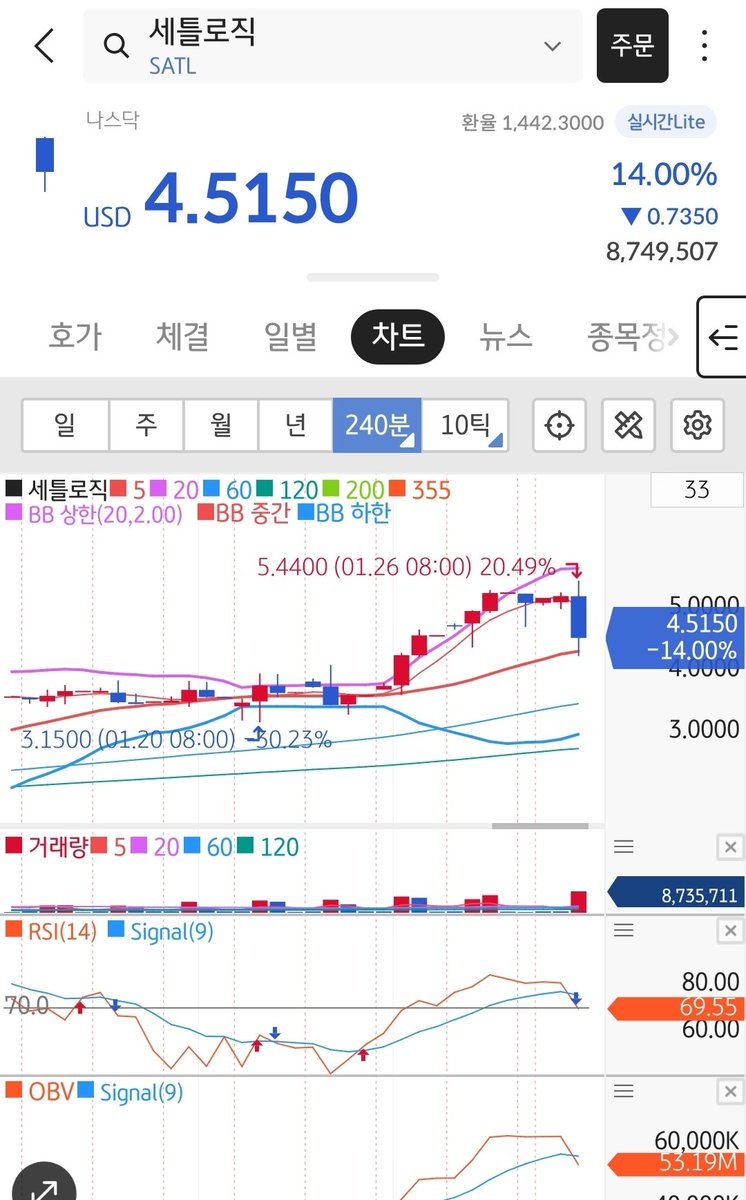
Task: Open the 종목정보 tab
Action: point(625,336)
